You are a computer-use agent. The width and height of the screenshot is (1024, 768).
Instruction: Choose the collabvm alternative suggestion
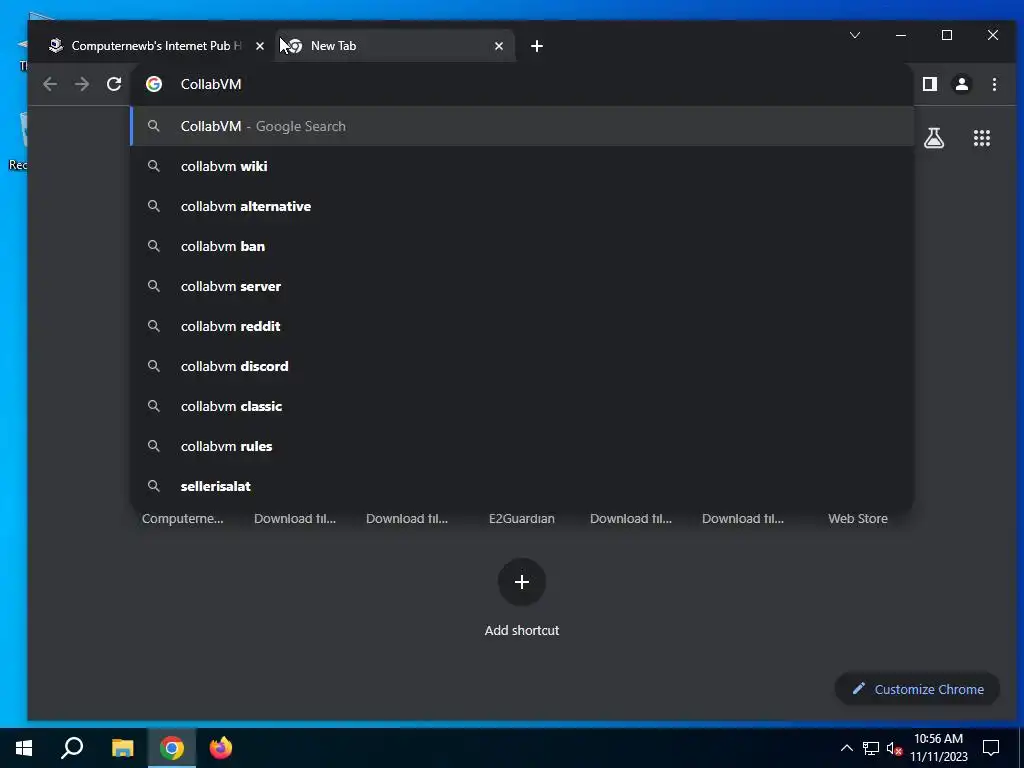click(x=522, y=206)
